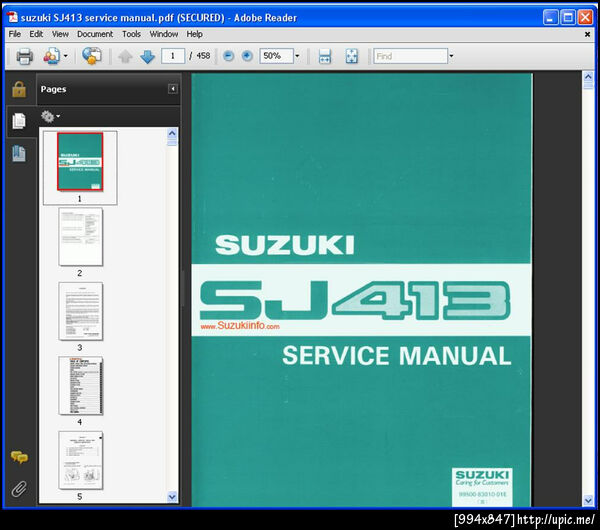This screenshot has height=530, width=600.
Task: Open the Document menu
Action: [95, 34]
